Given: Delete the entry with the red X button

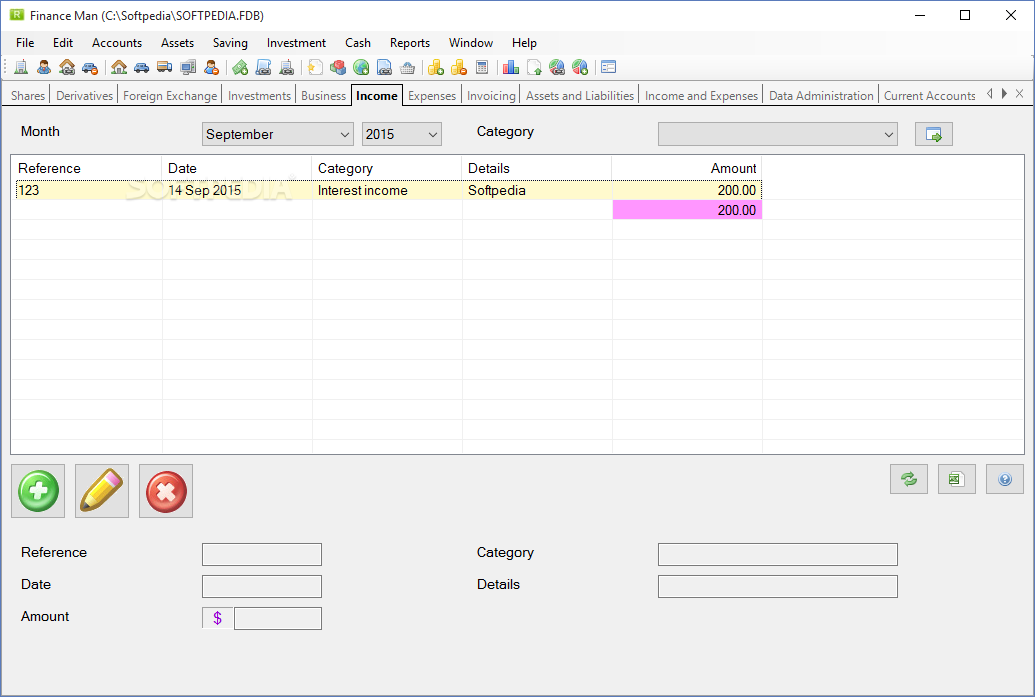Looking at the screenshot, I should coord(166,491).
